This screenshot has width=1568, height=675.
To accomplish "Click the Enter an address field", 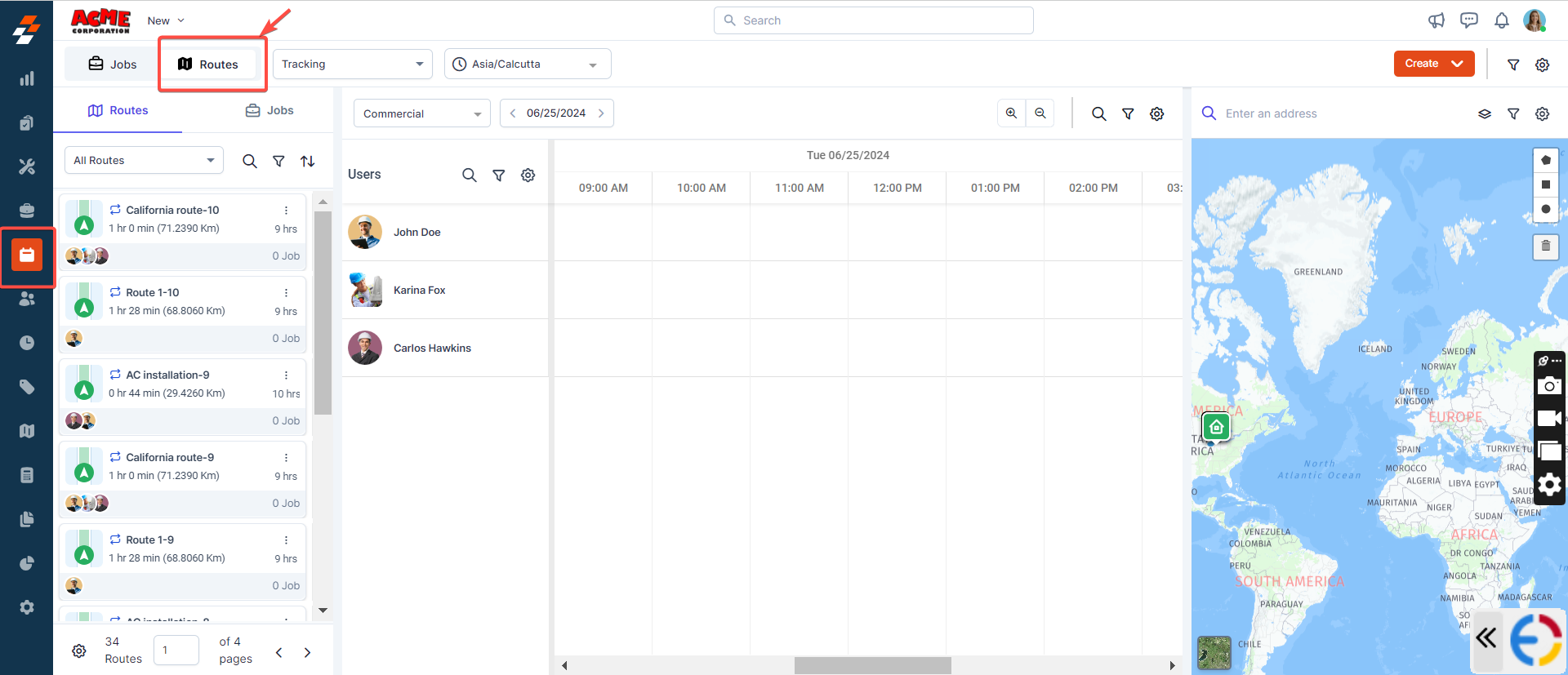I will click(x=1339, y=113).
